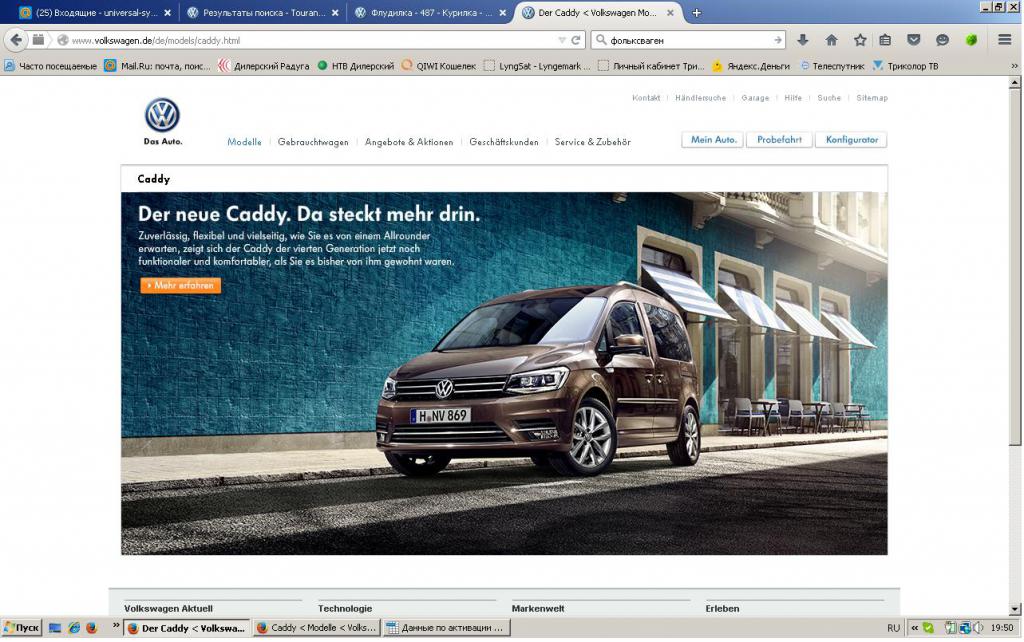1024x642 pixels.
Task: Click the search box containing фольксваген
Action: click(x=688, y=40)
